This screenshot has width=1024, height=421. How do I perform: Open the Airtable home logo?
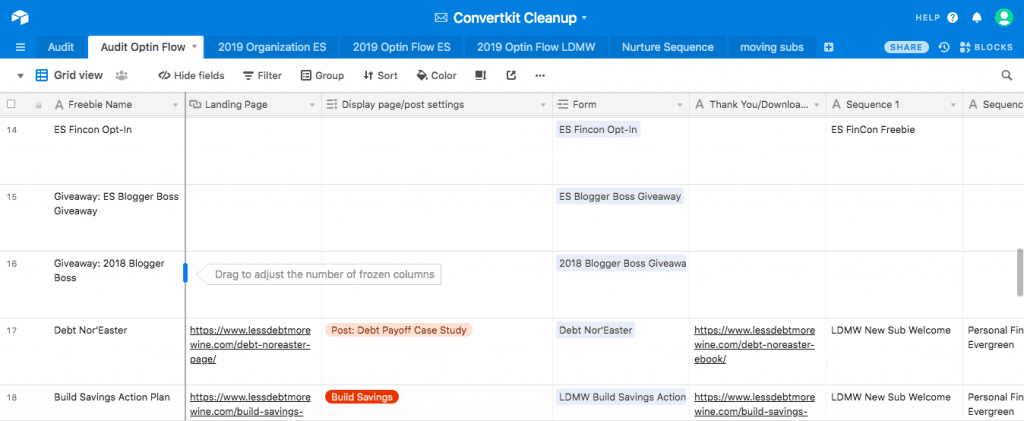[x=19, y=17]
